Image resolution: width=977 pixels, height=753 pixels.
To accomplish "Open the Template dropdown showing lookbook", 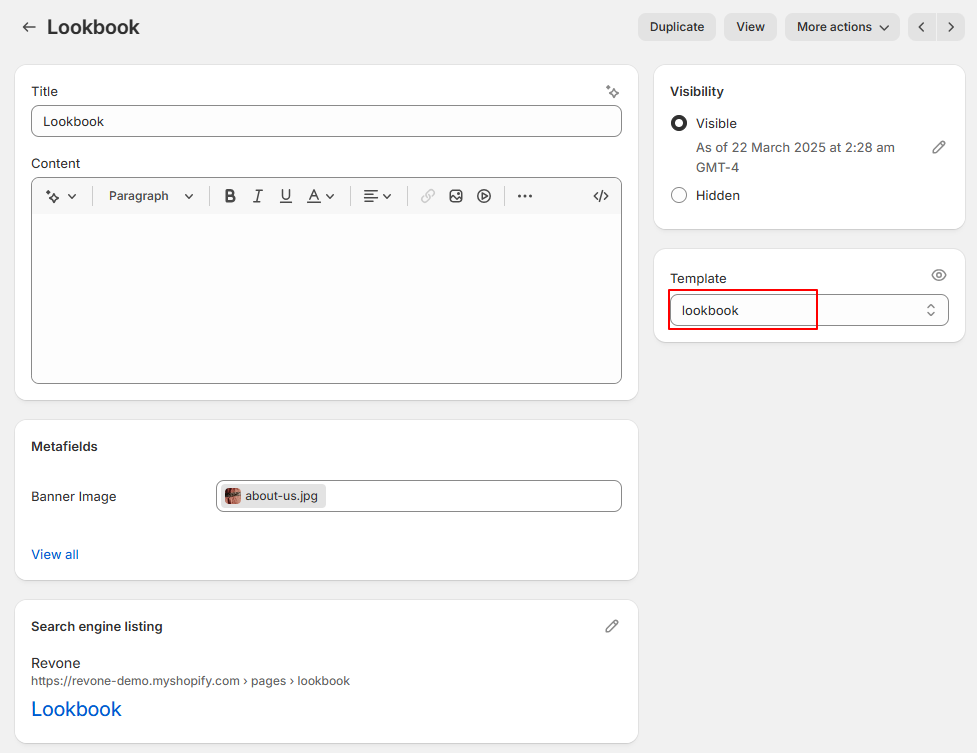I will click(x=808, y=310).
